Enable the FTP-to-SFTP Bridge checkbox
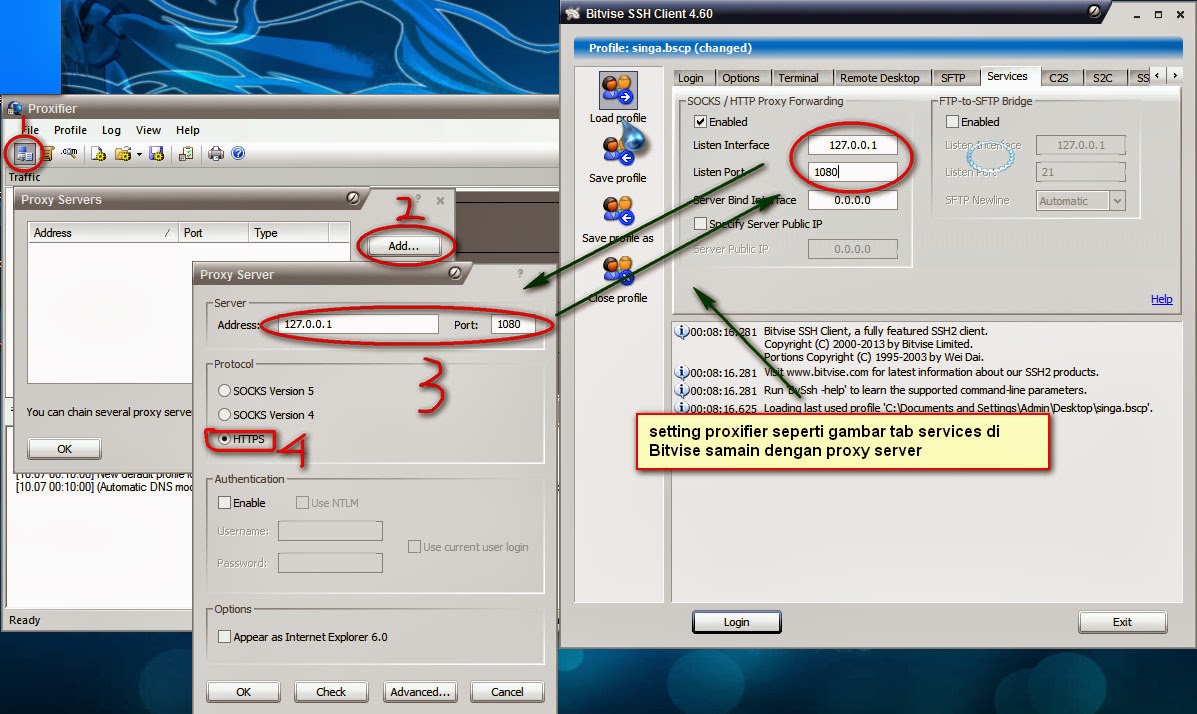Viewport: 1197px width, 714px height. [952, 121]
